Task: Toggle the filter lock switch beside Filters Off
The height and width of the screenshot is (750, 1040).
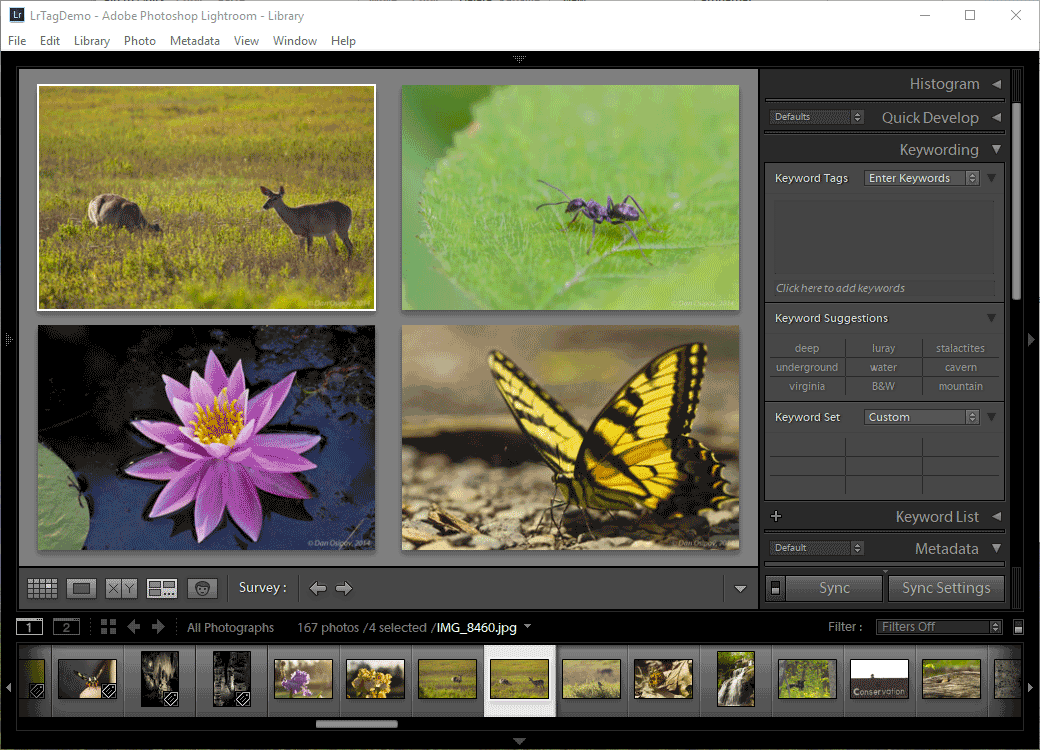Action: click(x=1018, y=628)
